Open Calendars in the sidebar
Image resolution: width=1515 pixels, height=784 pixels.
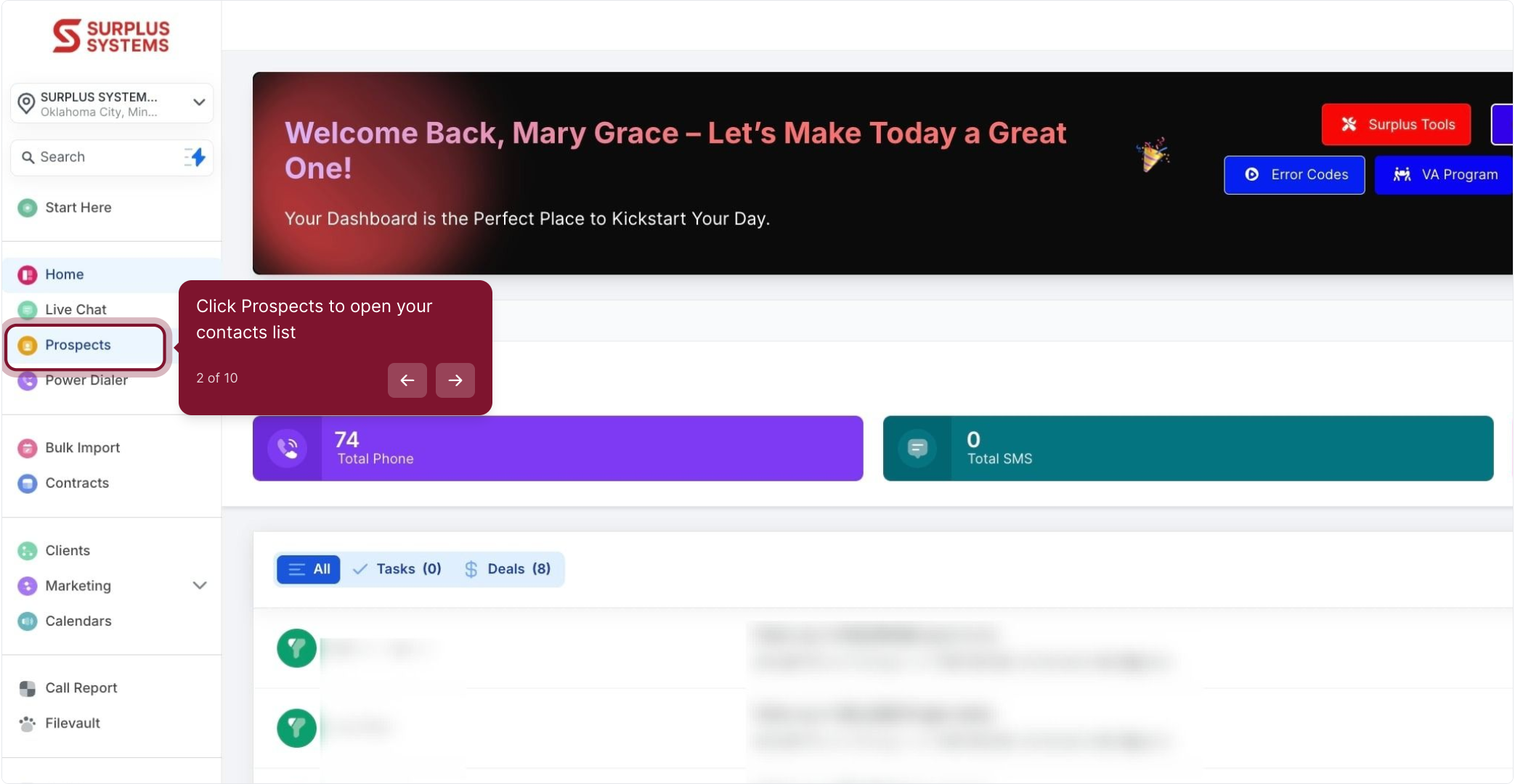click(78, 621)
